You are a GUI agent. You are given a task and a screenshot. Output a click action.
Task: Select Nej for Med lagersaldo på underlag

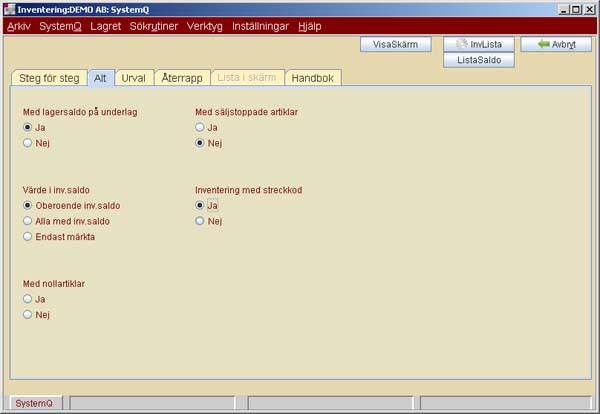(28, 143)
